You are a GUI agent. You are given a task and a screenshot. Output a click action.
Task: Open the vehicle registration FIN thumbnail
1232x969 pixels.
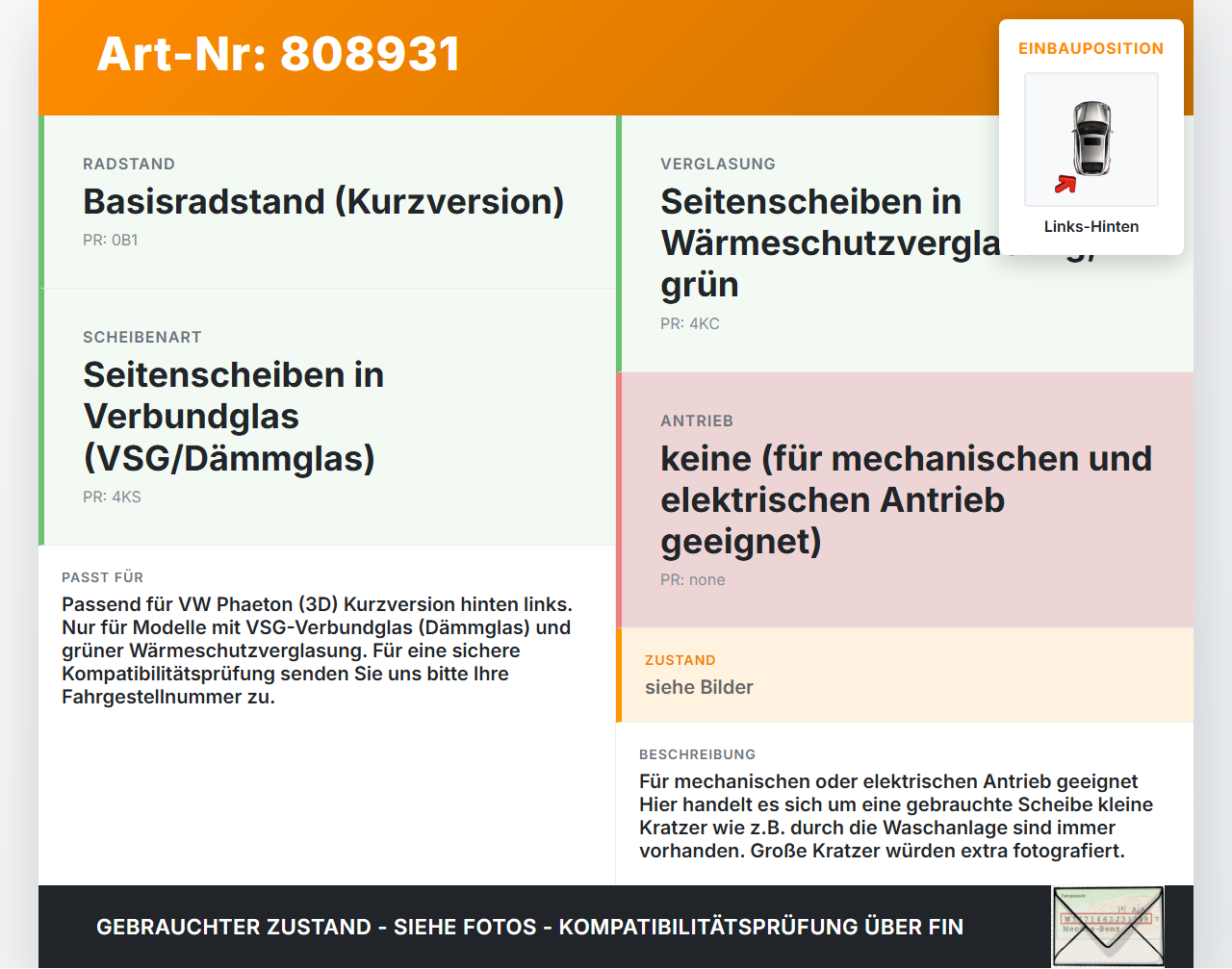[x=1108, y=926]
